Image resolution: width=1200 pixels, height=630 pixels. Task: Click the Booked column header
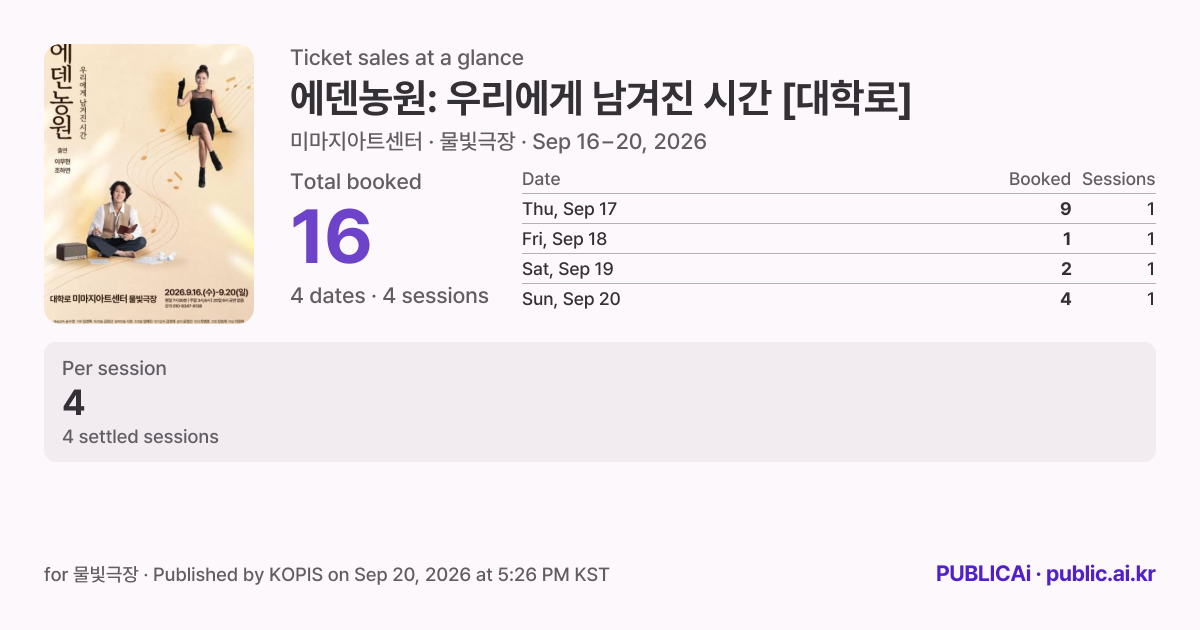pyautogui.click(x=1040, y=179)
